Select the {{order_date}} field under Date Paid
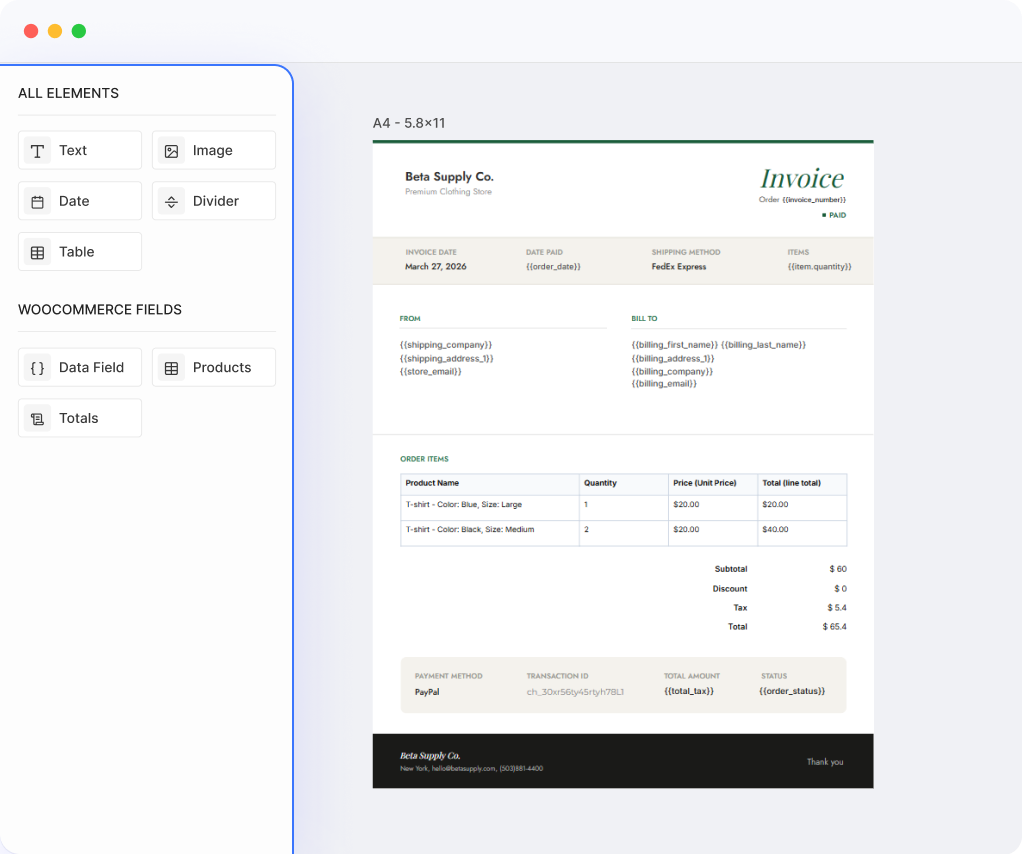Screen dimensions: 1022x854 point(553,267)
